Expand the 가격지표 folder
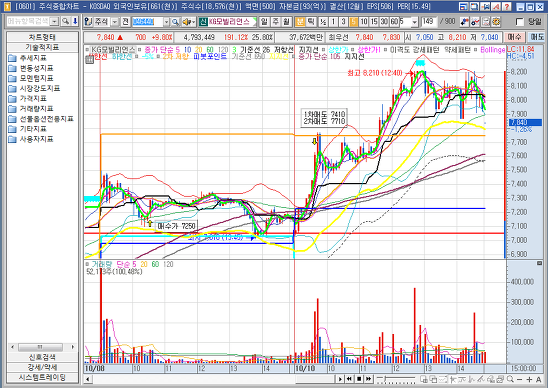The width and height of the screenshot is (548, 388). (x=28, y=99)
